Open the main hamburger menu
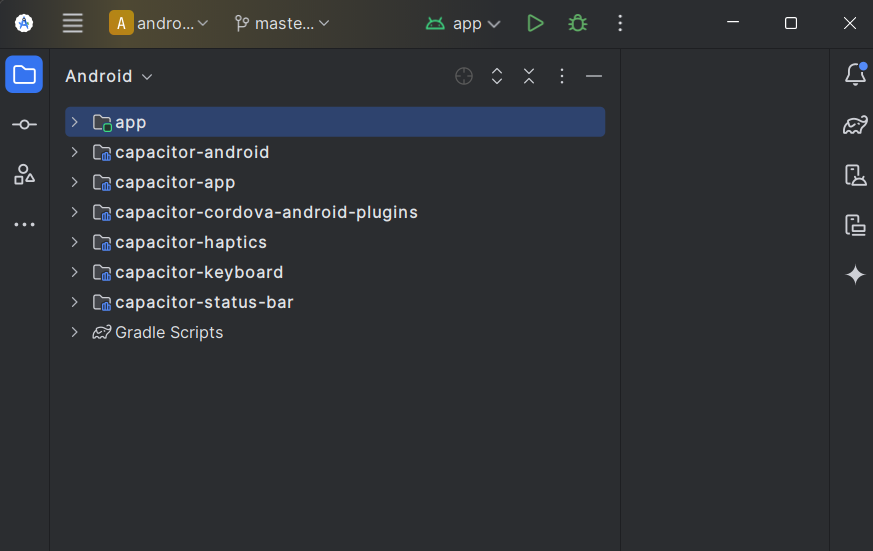 pyautogui.click(x=72, y=23)
